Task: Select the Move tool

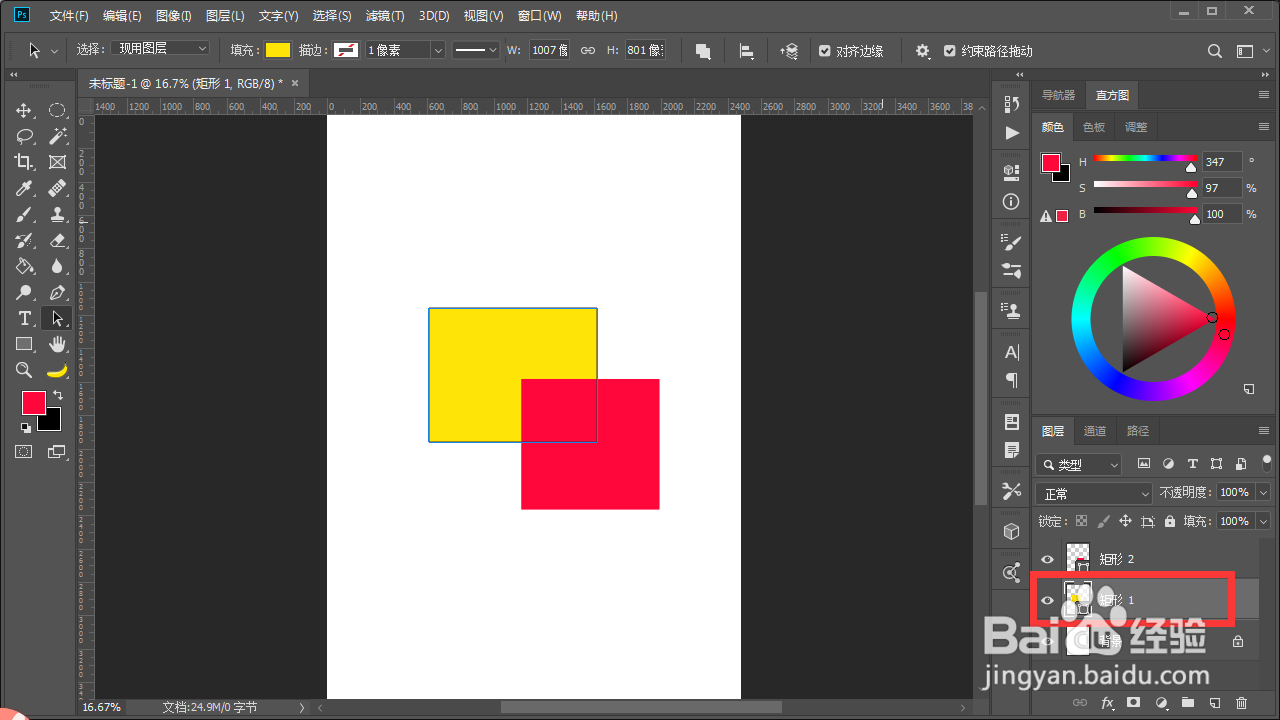Action: (24, 110)
